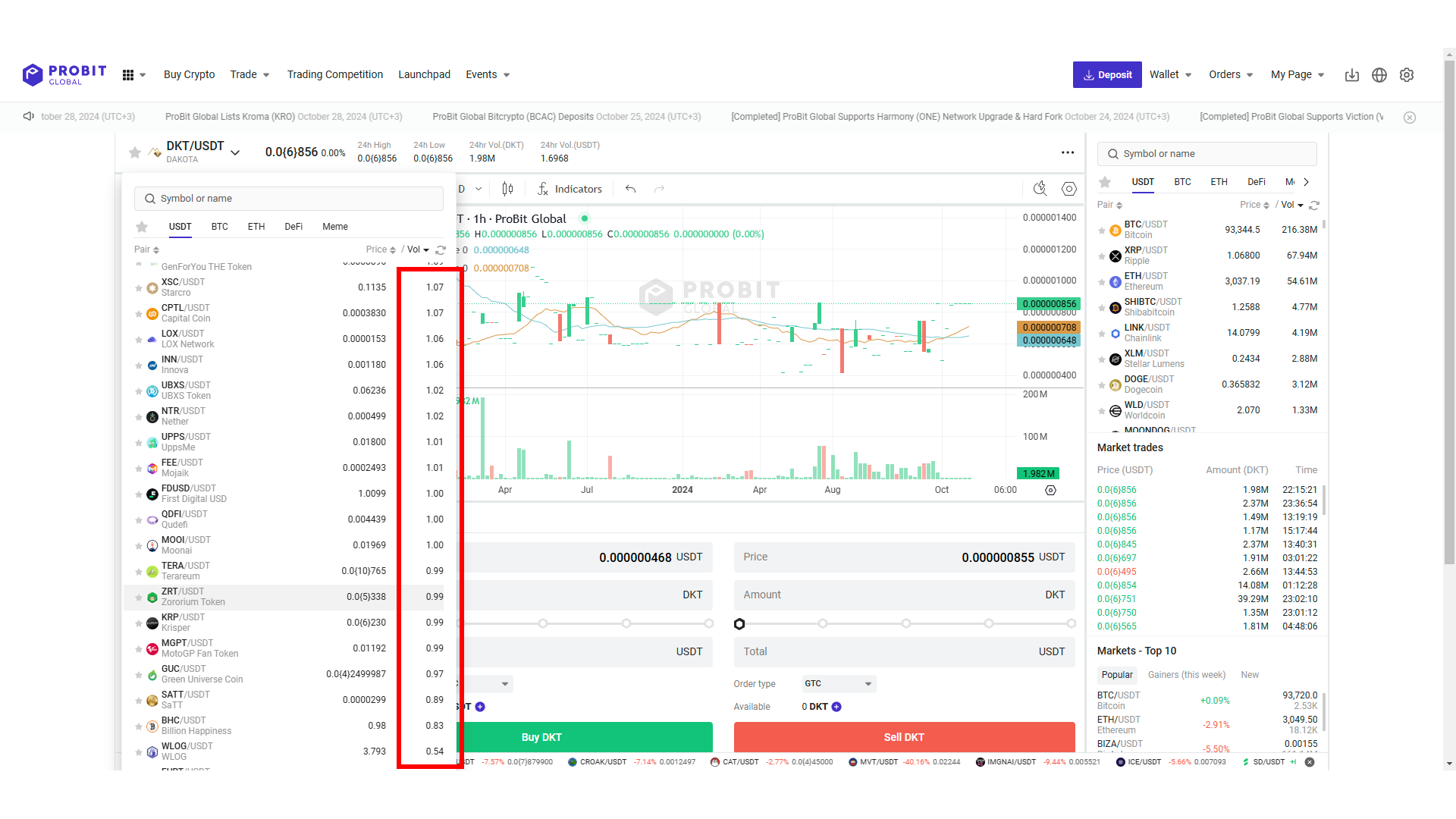Open chart interval dropdown arrow
Image resolution: width=1456 pixels, height=819 pixels.
coord(479,189)
